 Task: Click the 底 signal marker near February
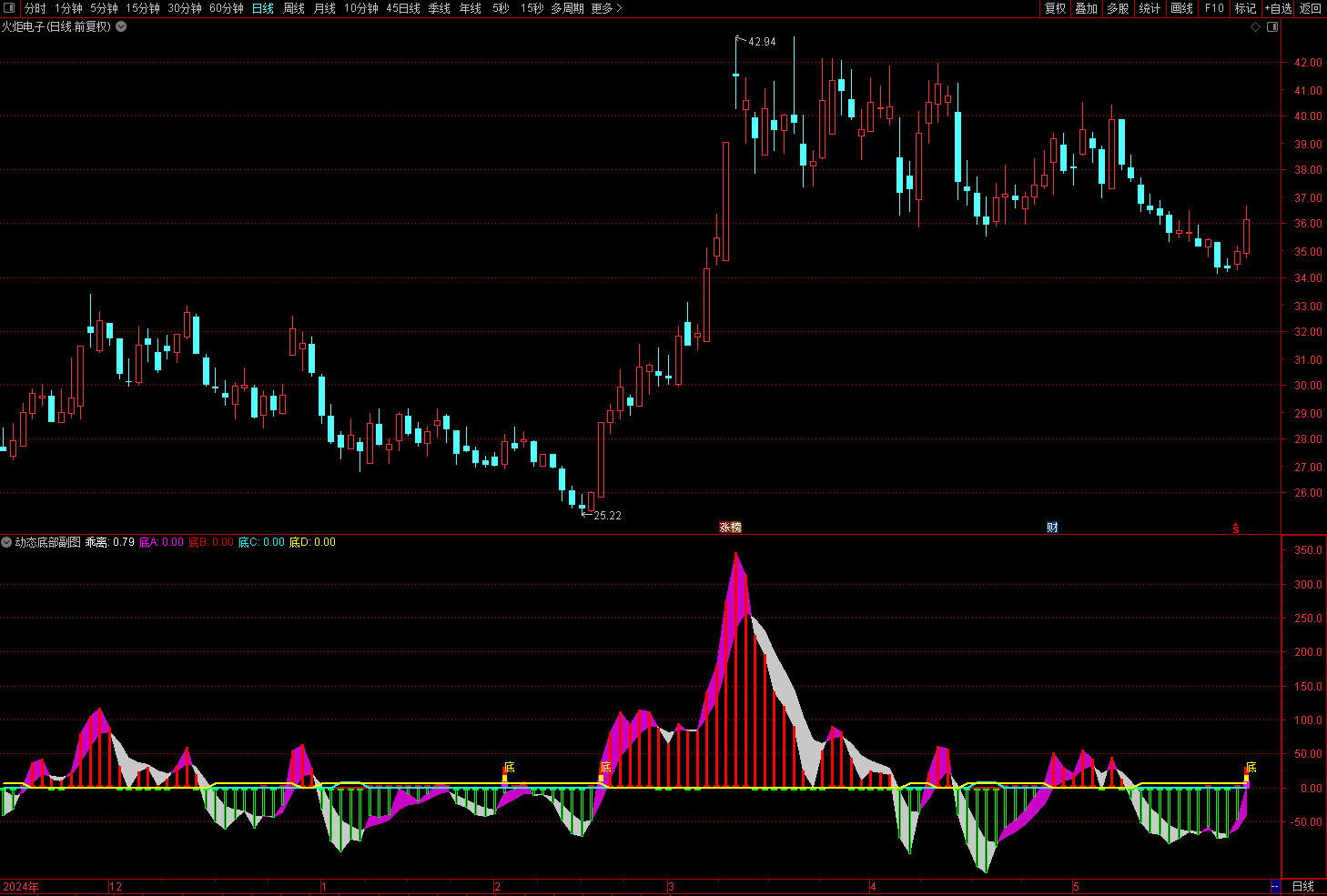pyautogui.click(x=509, y=768)
